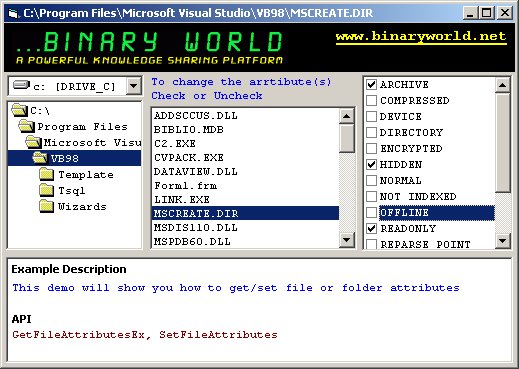Image resolution: width=519 pixels, height=369 pixels.
Task: Click the drive icon in drive selector
Action: (x=21, y=86)
